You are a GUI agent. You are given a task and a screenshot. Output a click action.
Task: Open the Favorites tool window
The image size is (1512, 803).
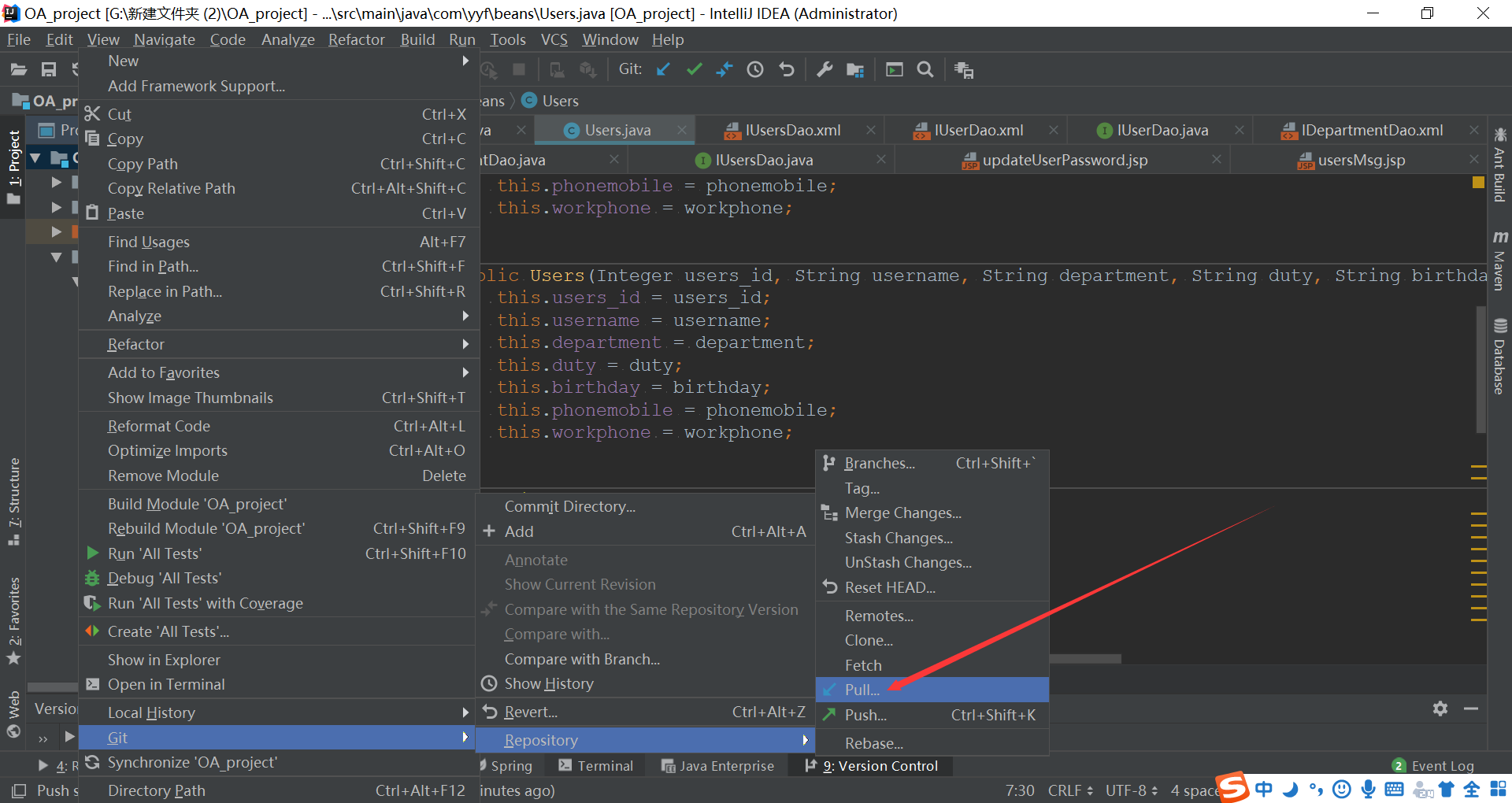coord(13,621)
